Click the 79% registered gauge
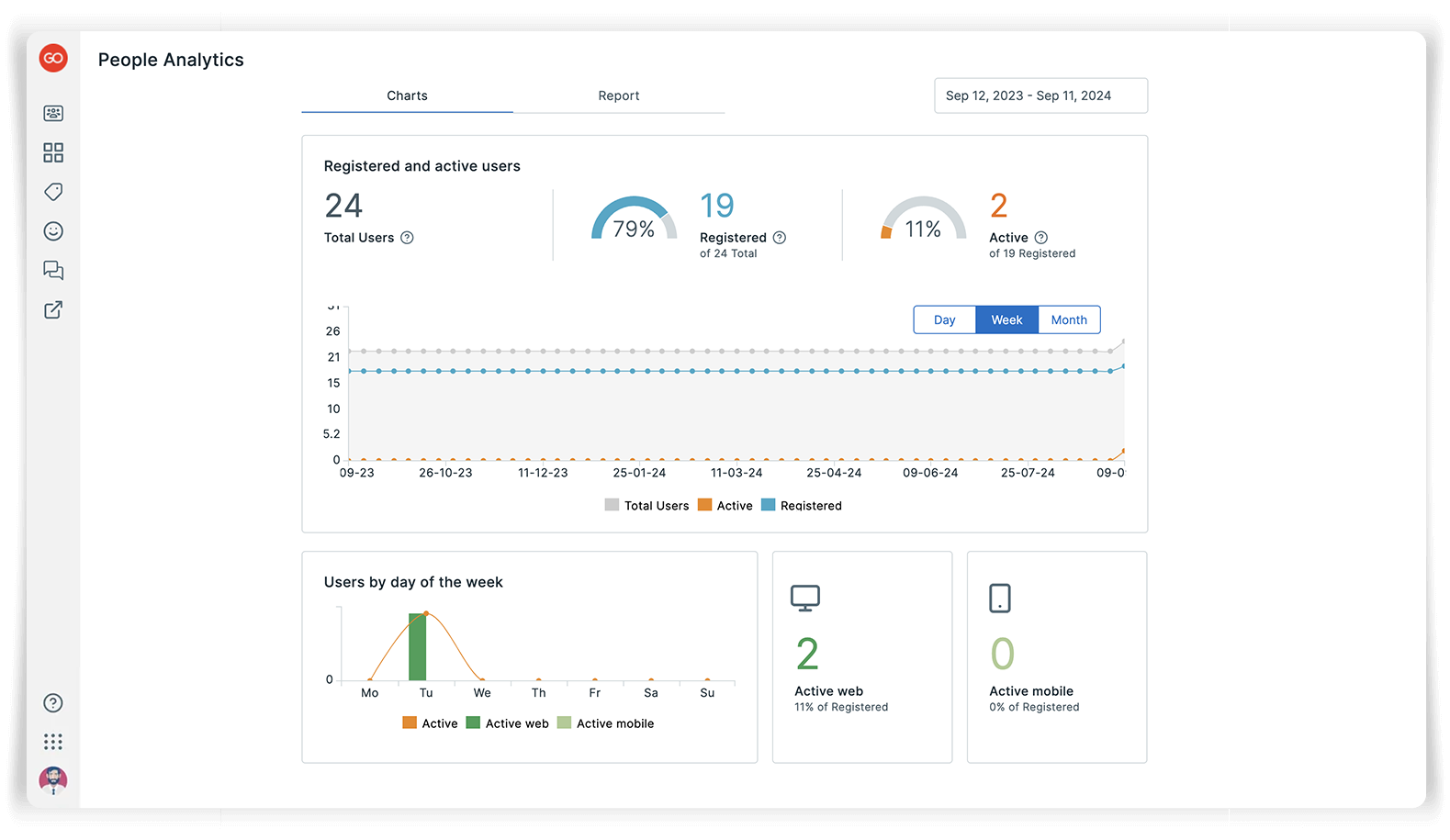This screenshot has height=840, width=1450. 634,218
